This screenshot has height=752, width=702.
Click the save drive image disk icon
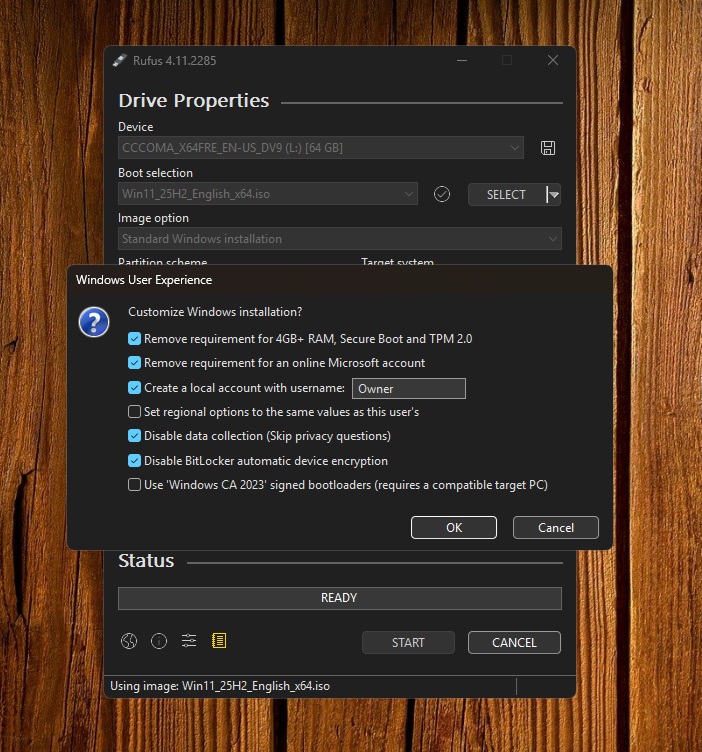coord(548,148)
